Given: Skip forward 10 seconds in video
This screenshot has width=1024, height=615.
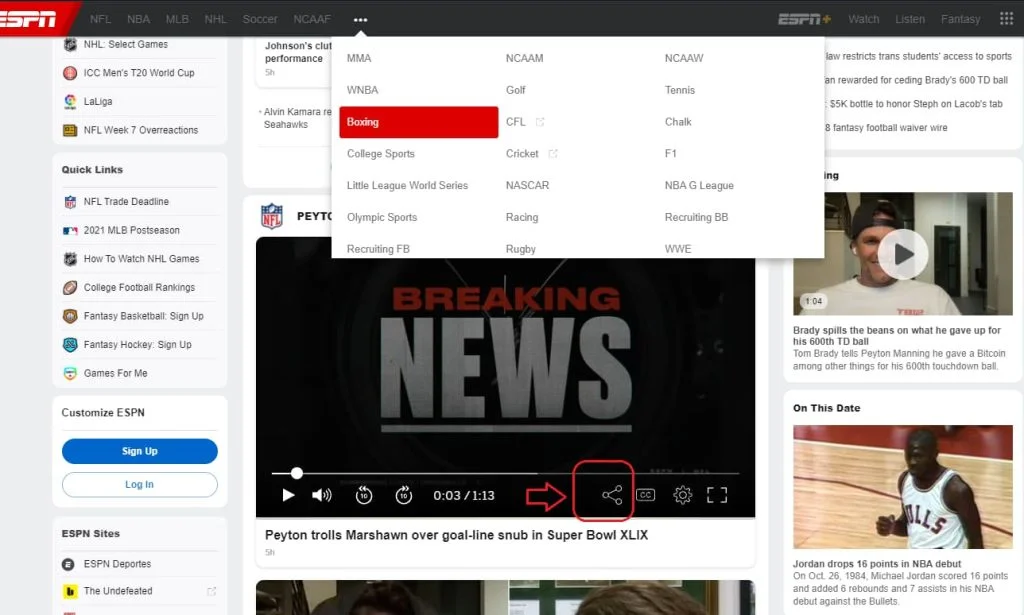Looking at the screenshot, I should [x=404, y=496].
